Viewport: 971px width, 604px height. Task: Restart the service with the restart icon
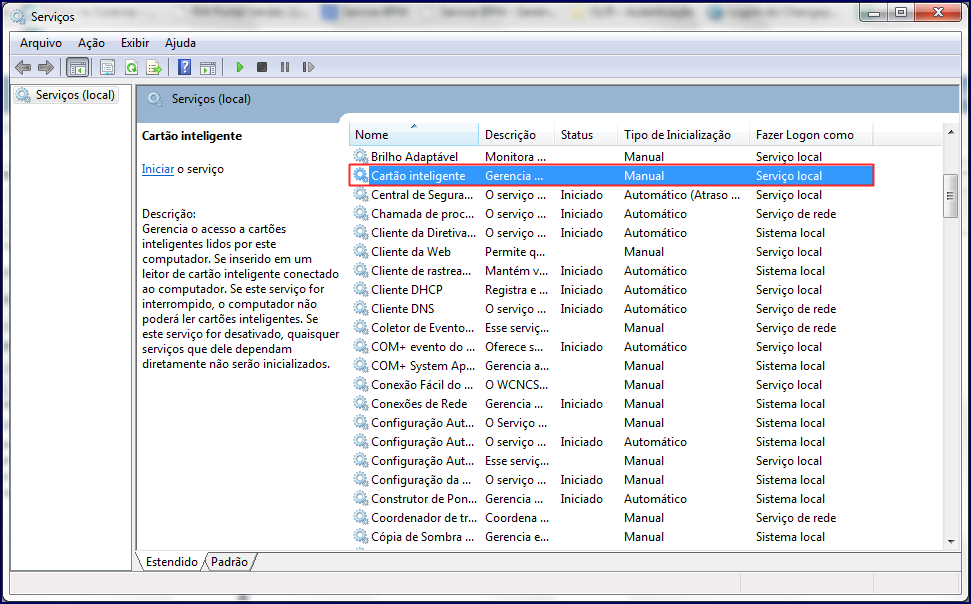[308, 67]
